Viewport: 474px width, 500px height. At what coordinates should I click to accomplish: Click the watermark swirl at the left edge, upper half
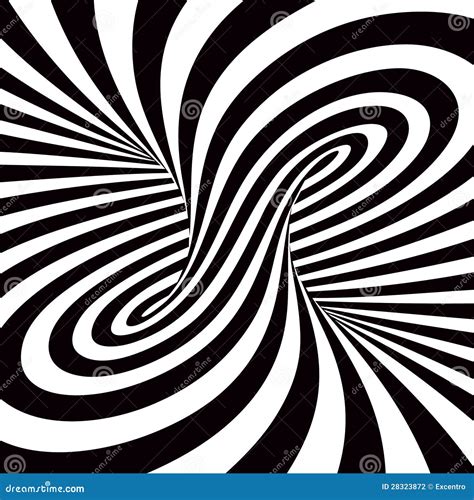13,111
